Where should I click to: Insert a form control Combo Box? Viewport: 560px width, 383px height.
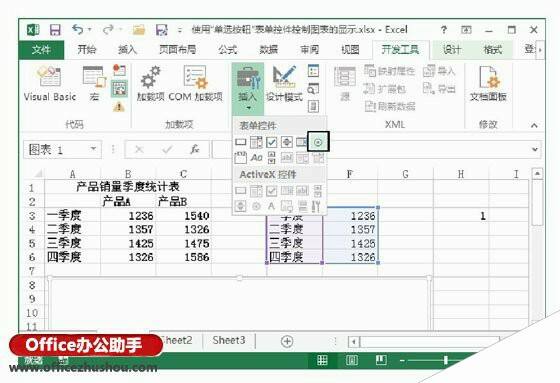(x=256, y=142)
